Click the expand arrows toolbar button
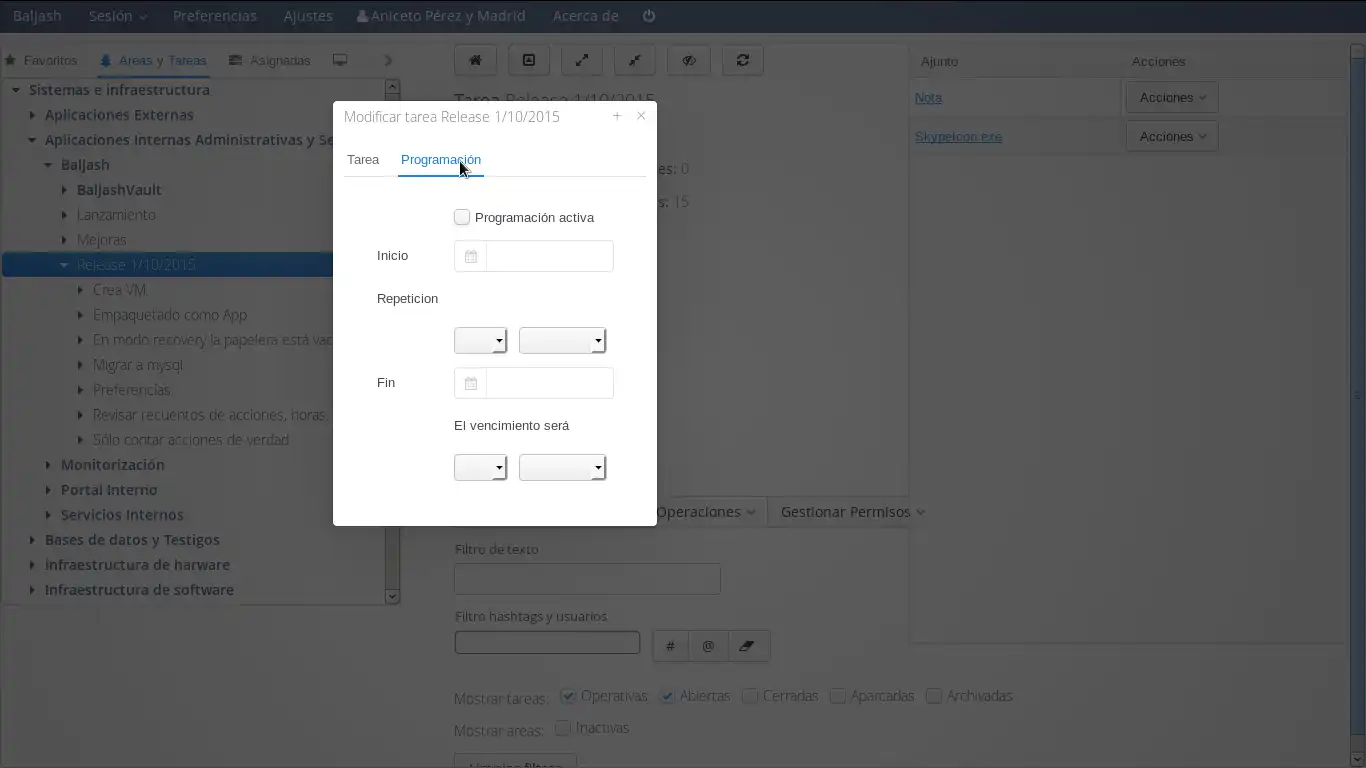Screen dimensions: 1366x768 tap(582, 60)
